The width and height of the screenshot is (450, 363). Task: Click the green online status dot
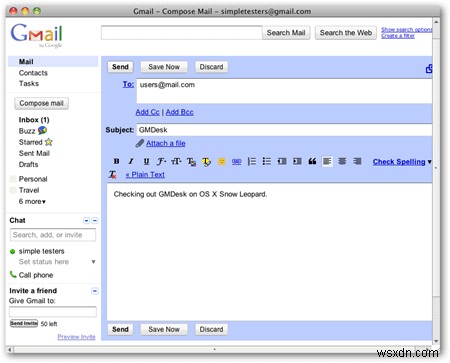13,251
